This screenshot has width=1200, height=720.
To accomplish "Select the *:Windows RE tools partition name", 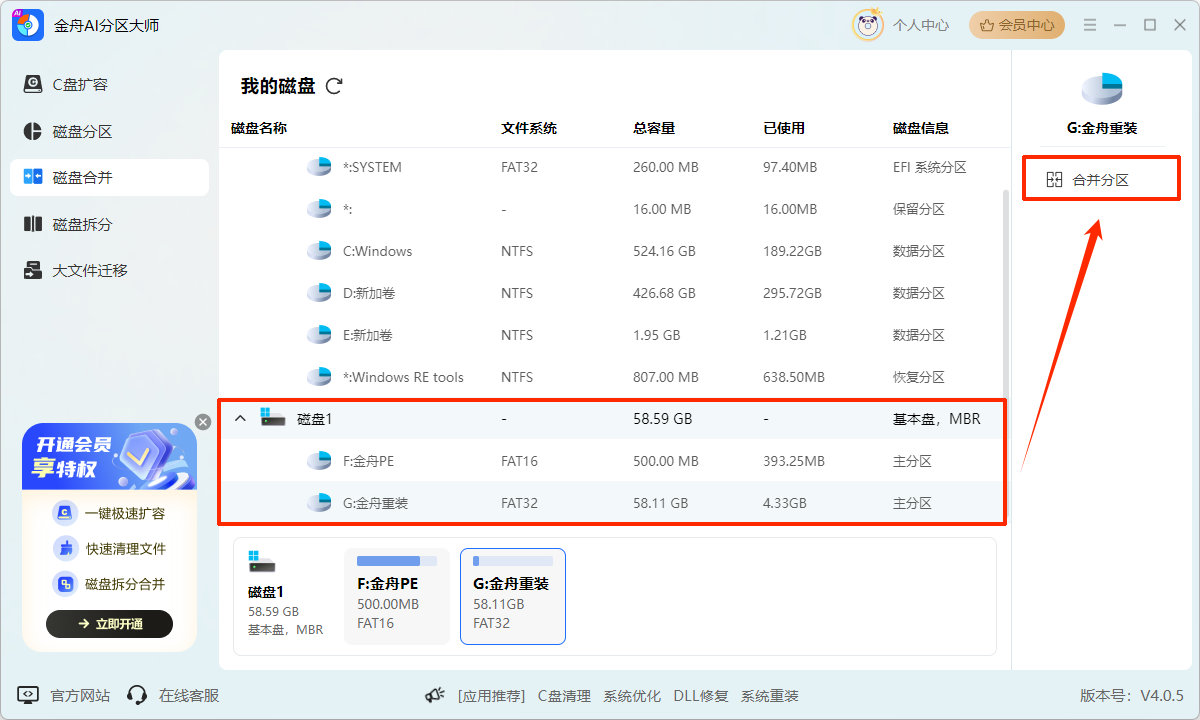I will tap(403, 377).
